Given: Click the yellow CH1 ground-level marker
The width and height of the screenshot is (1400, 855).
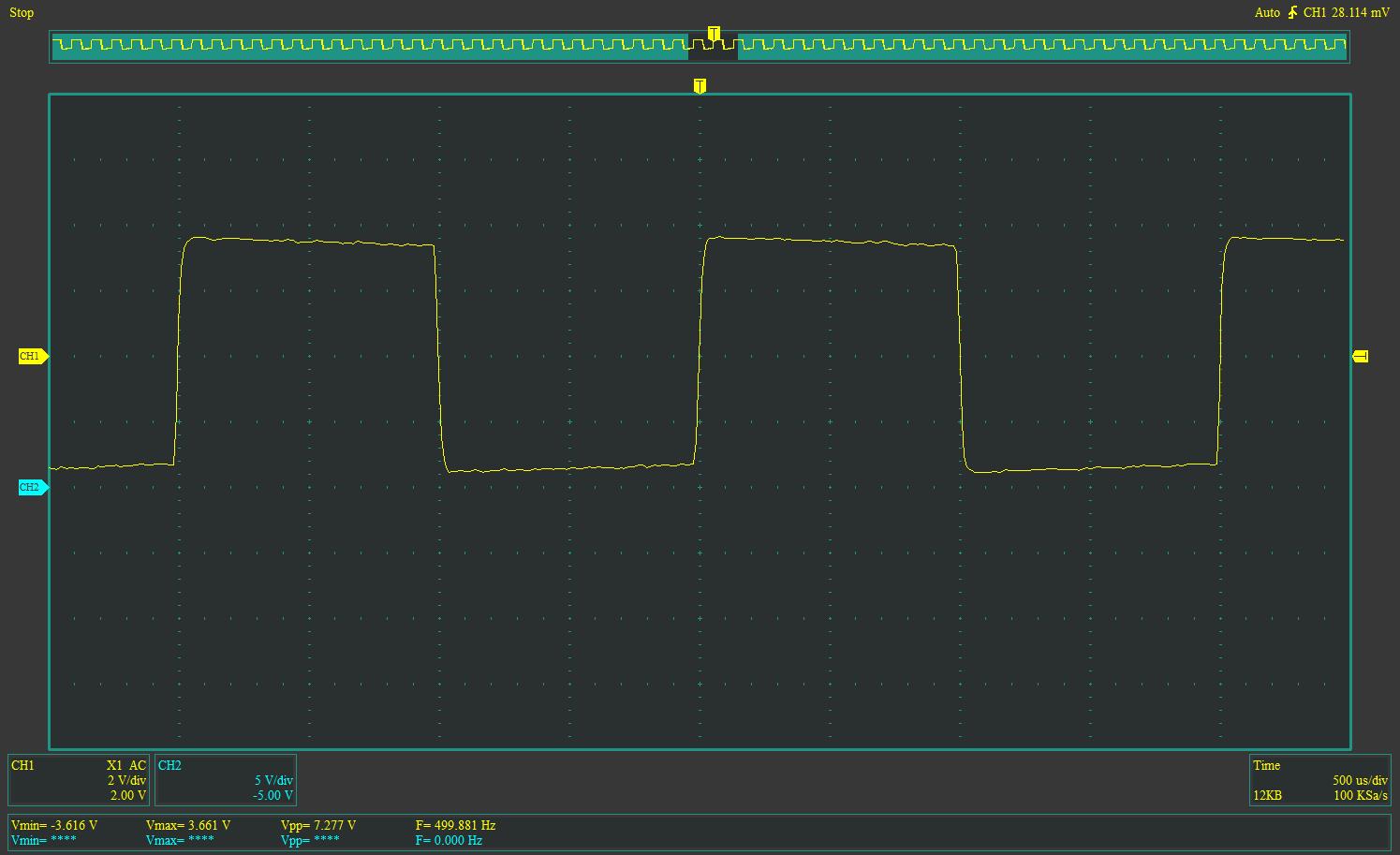Looking at the screenshot, I should pos(33,357).
